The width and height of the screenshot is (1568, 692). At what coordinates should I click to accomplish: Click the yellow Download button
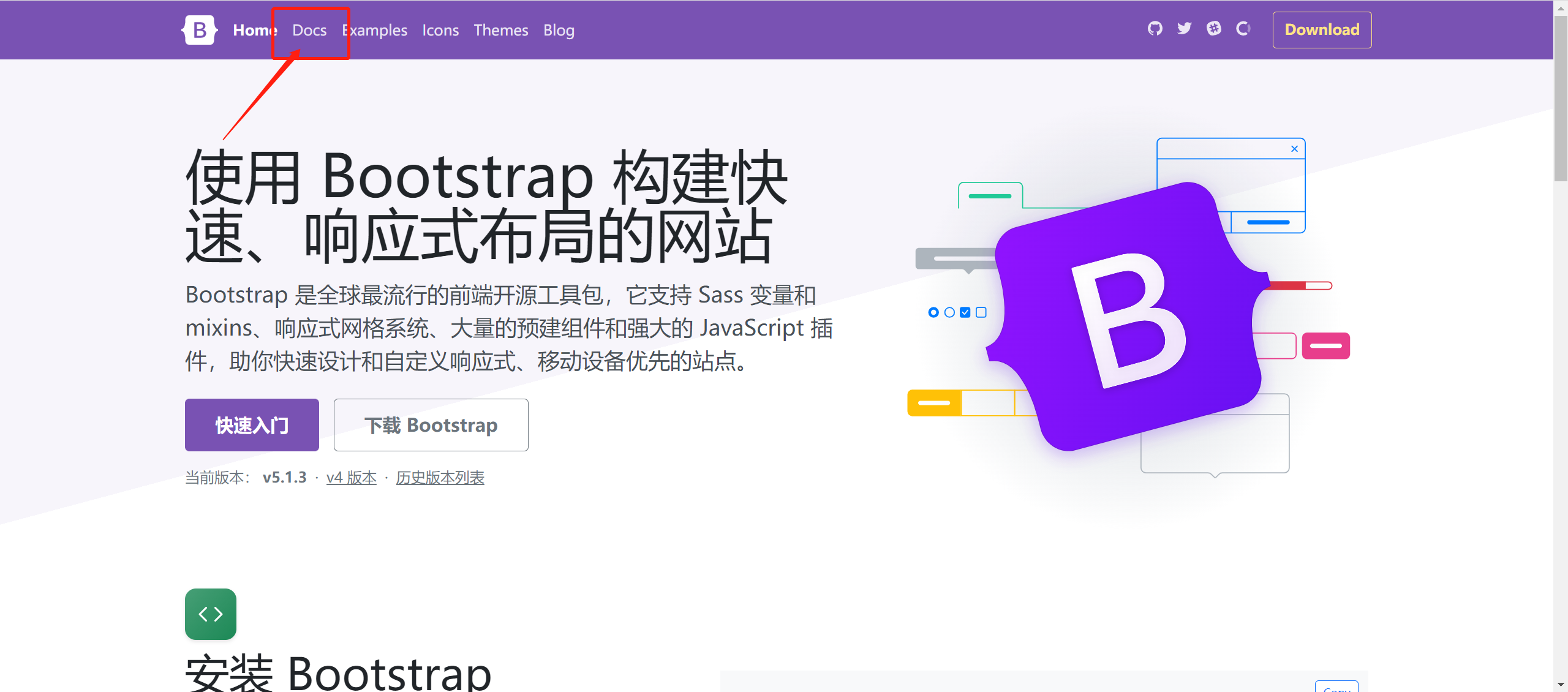[x=1322, y=30]
